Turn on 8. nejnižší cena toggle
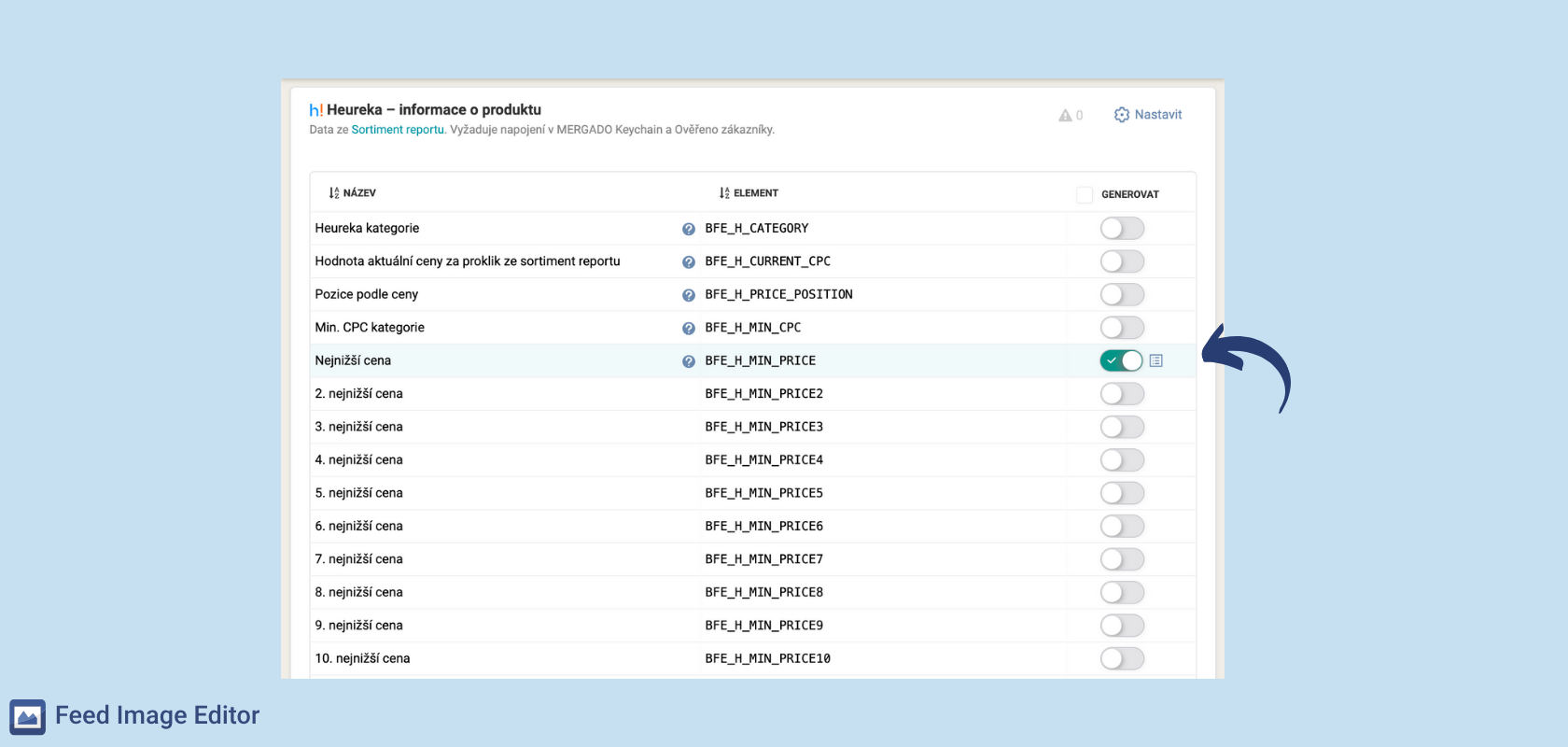1568x747 pixels. click(1122, 593)
